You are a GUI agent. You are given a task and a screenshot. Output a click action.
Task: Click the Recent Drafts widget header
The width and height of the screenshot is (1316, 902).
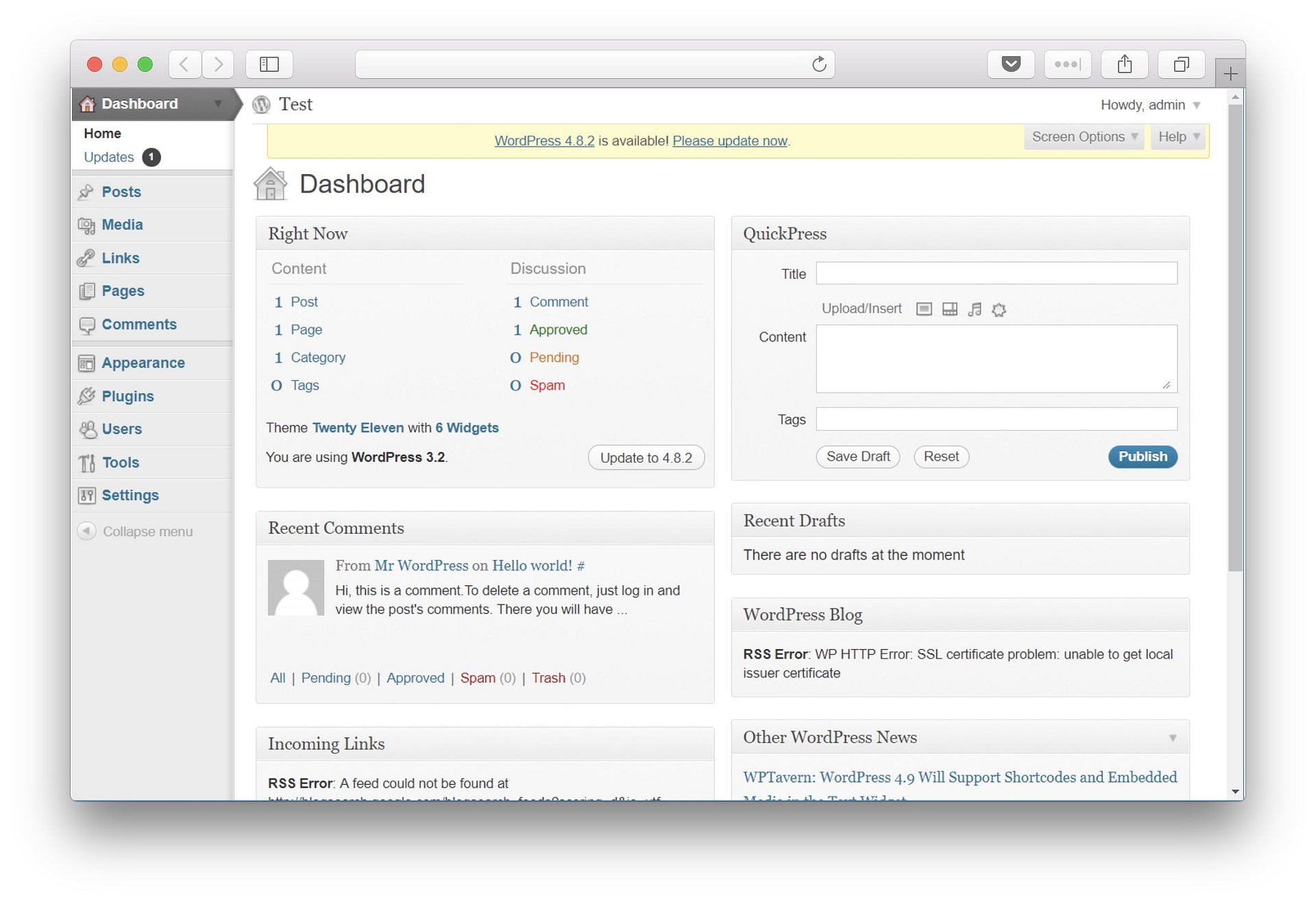click(960, 521)
